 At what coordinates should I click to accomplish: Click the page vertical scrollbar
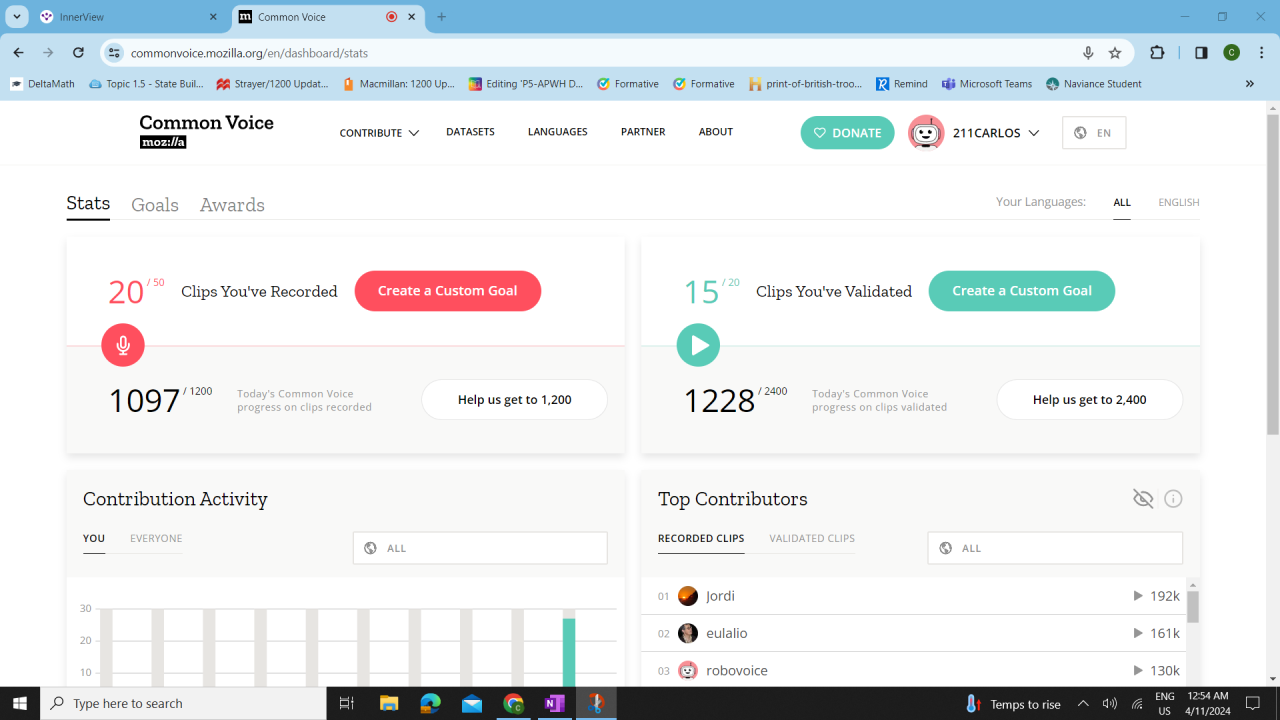click(1272, 275)
